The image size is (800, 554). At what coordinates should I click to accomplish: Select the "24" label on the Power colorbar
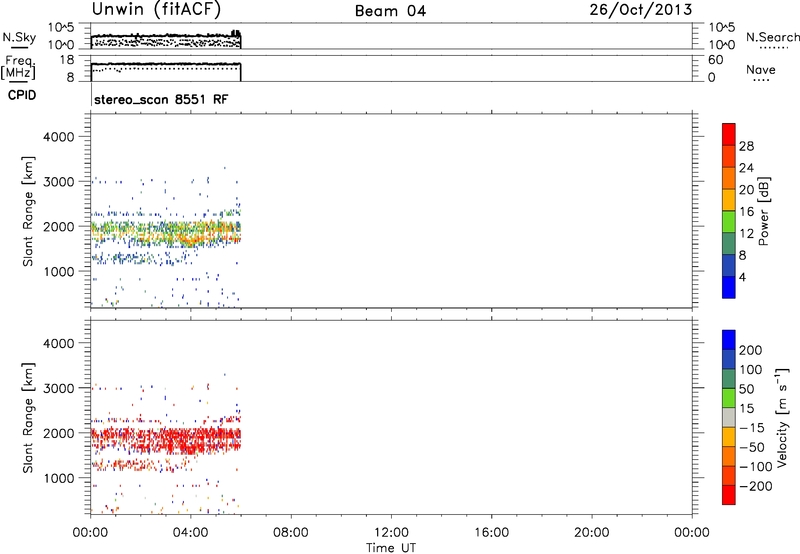tap(746, 168)
